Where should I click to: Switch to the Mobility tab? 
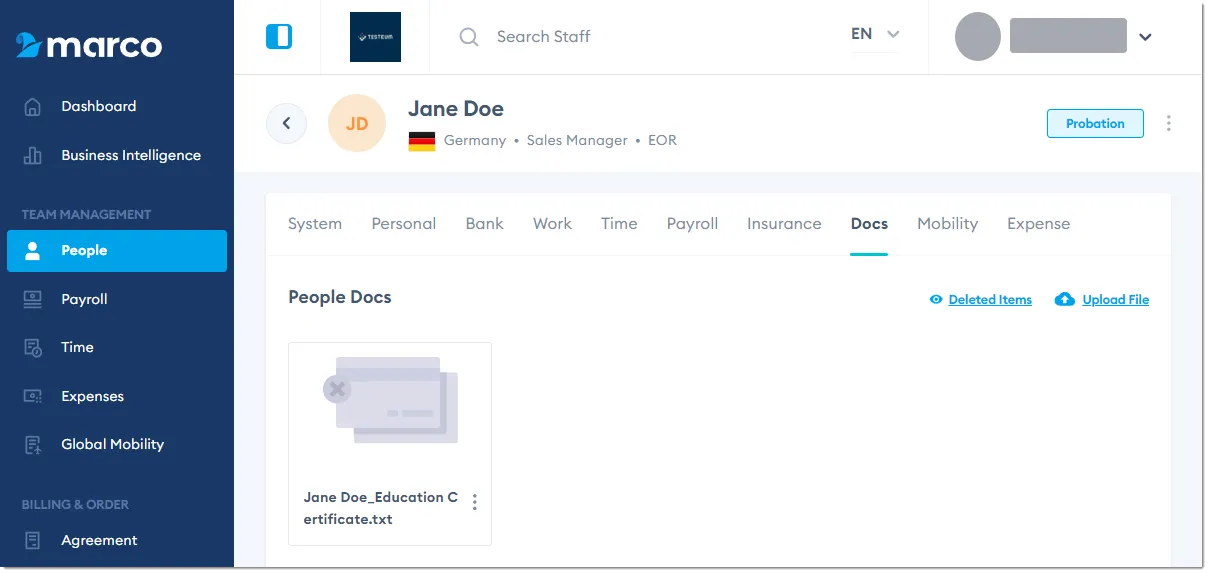point(947,224)
